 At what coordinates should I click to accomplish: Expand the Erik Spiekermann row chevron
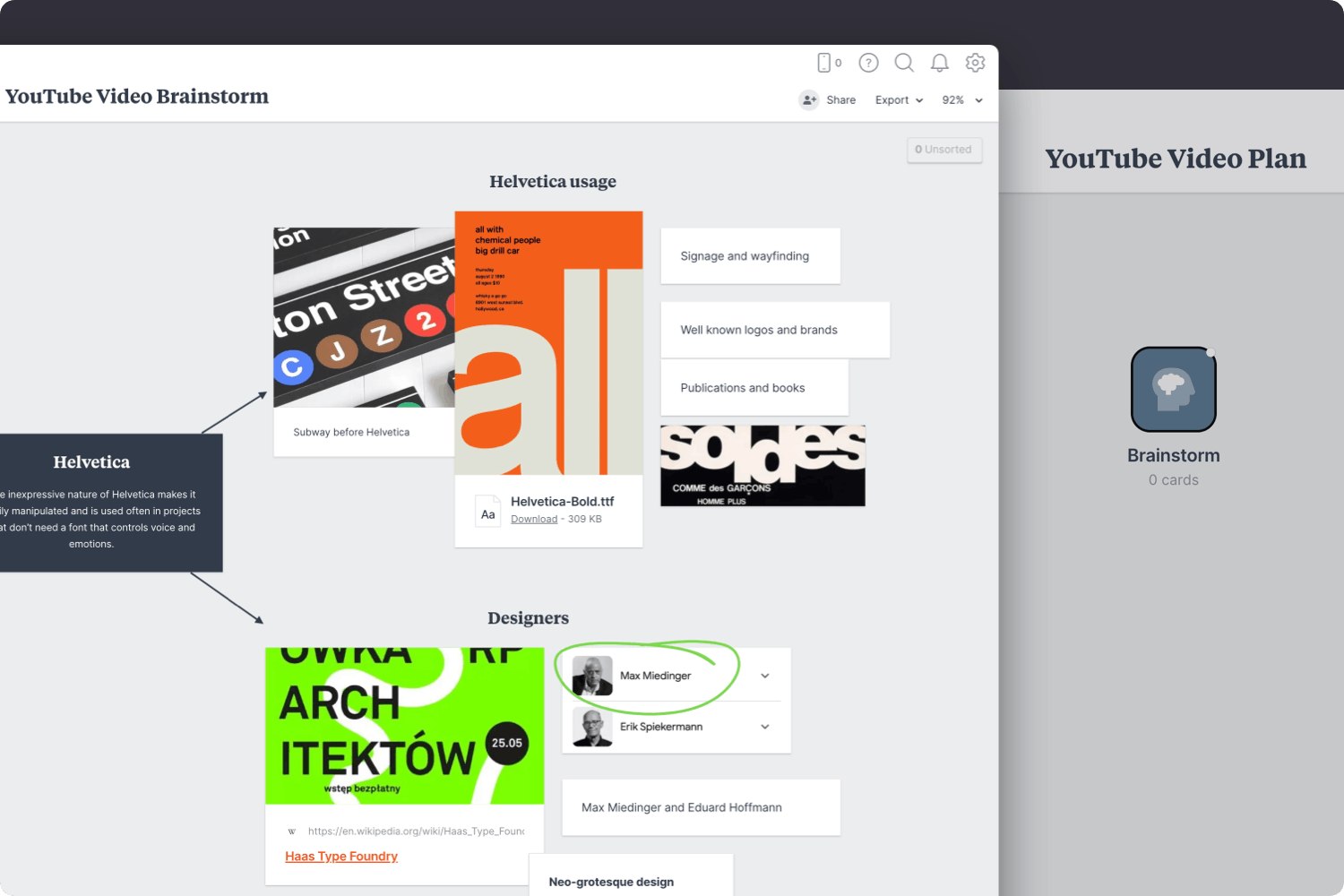pyautogui.click(x=765, y=727)
